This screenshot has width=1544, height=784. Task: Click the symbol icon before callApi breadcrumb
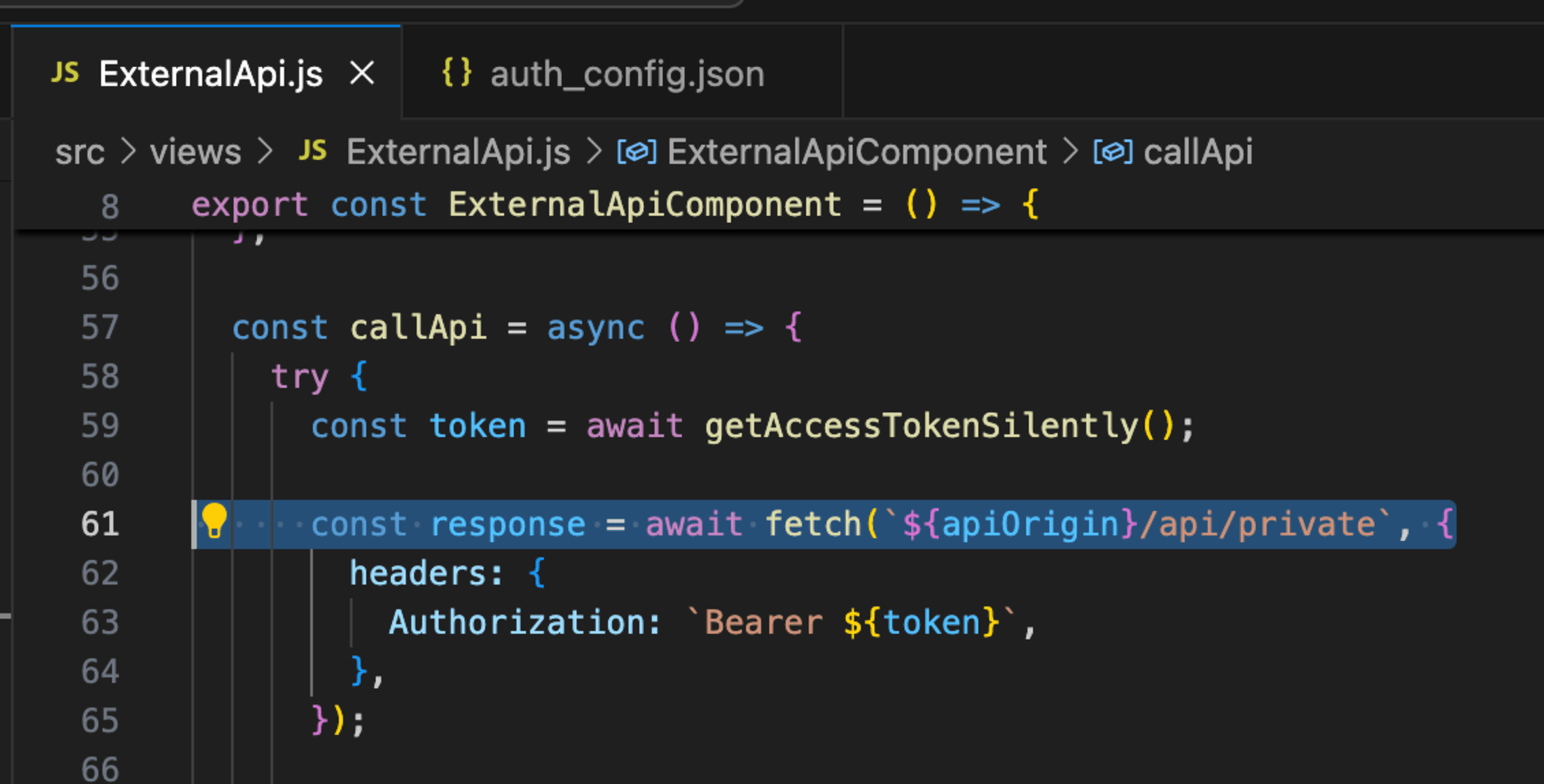(x=1113, y=152)
